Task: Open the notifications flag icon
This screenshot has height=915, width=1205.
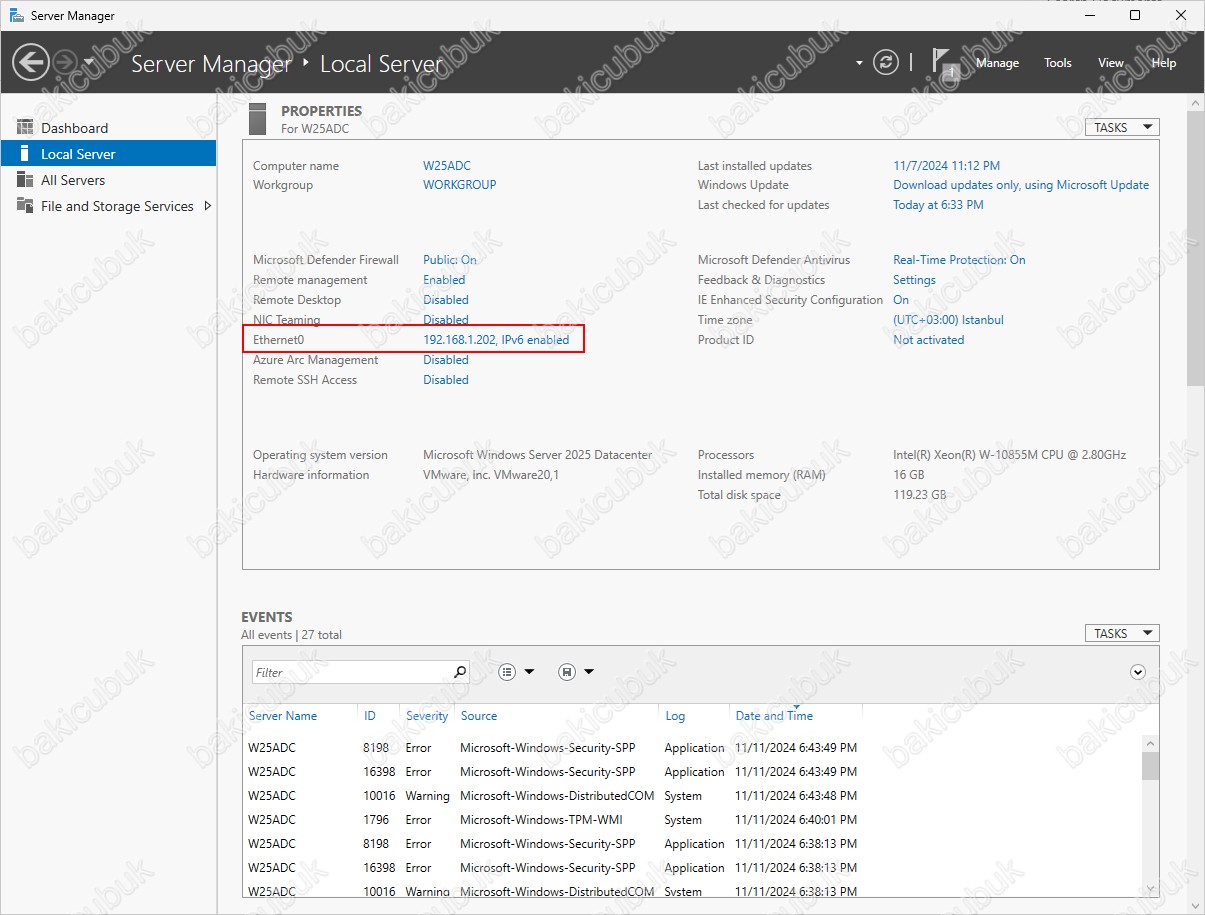Action: click(x=946, y=62)
